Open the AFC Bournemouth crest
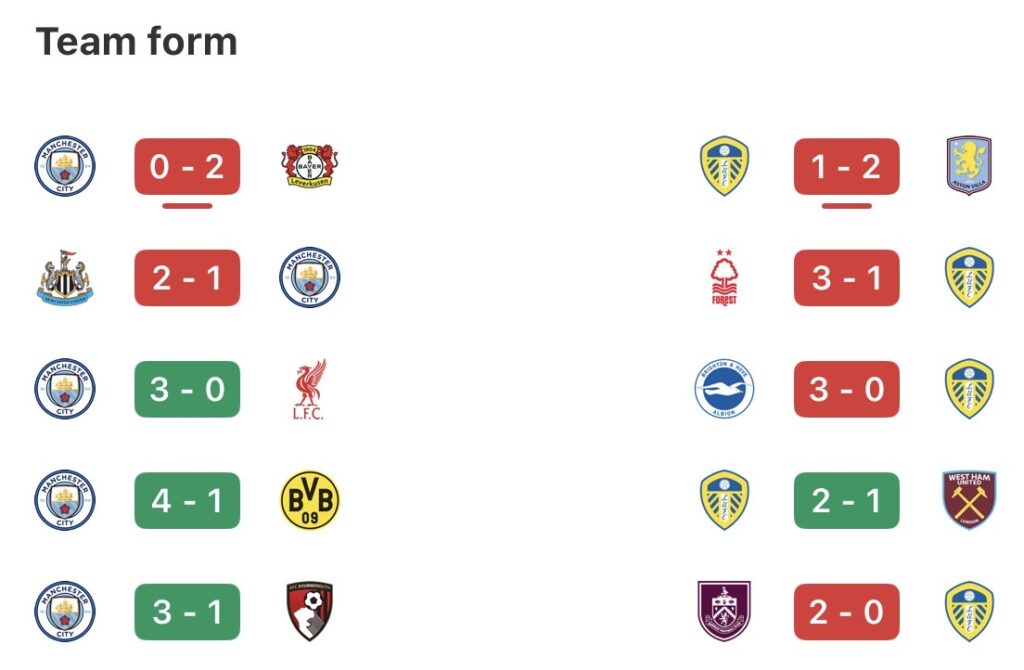This screenshot has height=670, width=1024. point(309,611)
